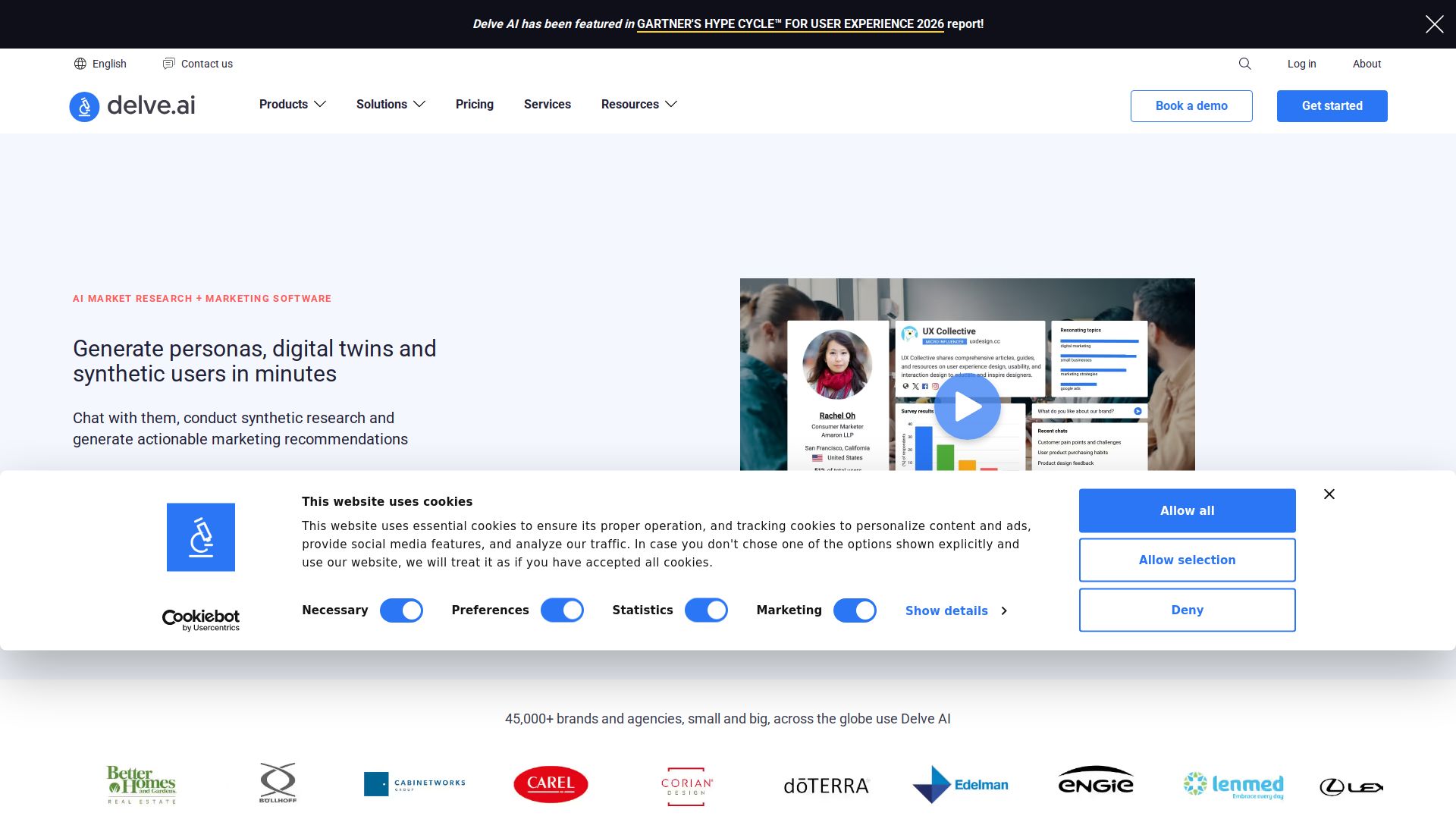Expand the Resources dropdown menu
1456x819 pixels.
(x=639, y=105)
